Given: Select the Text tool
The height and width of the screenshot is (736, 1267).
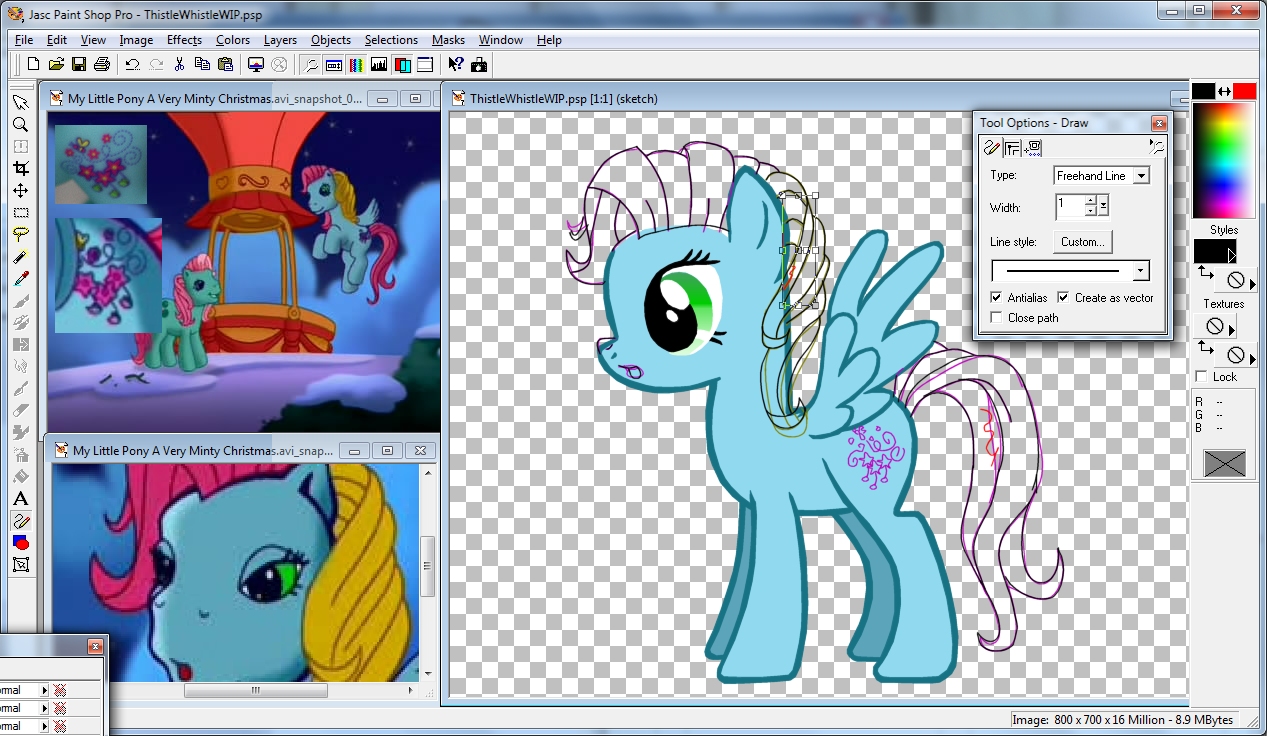Looking at the screenshot, I should tap(20, 498).
